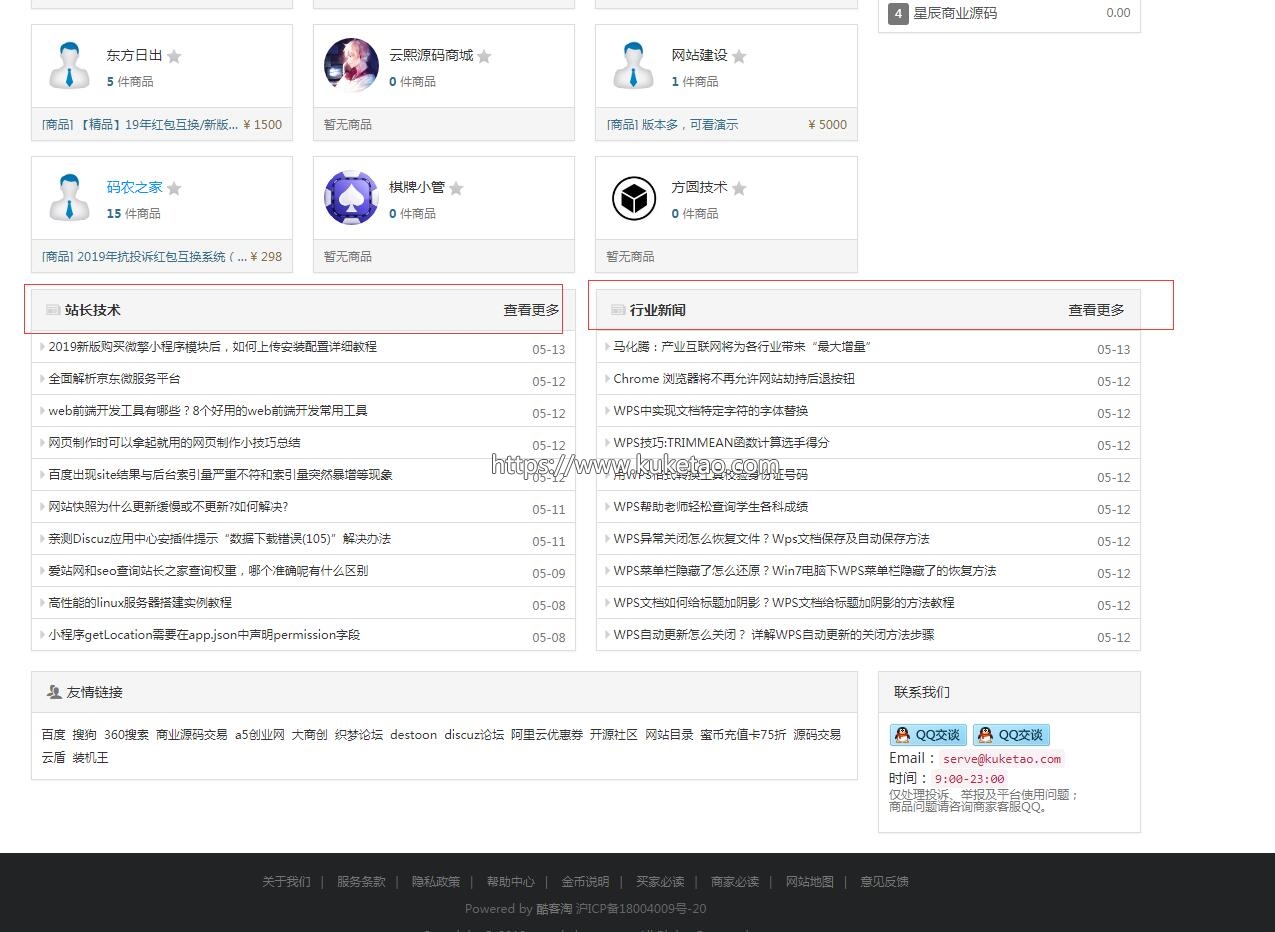Open the 马化腾 产业互联网 news article
Viewport: 1275px width, 932px height.
[x=742, y=347]
